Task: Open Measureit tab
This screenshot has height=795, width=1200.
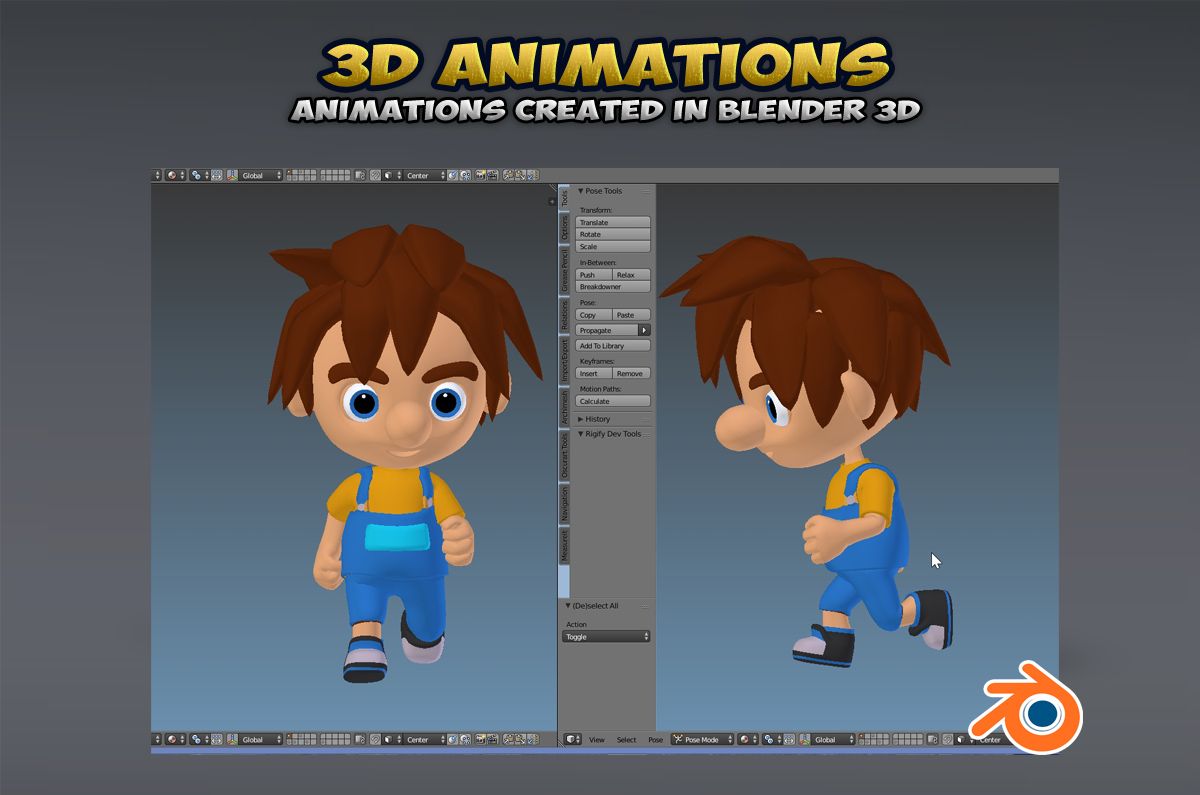Action: point(564,545)
